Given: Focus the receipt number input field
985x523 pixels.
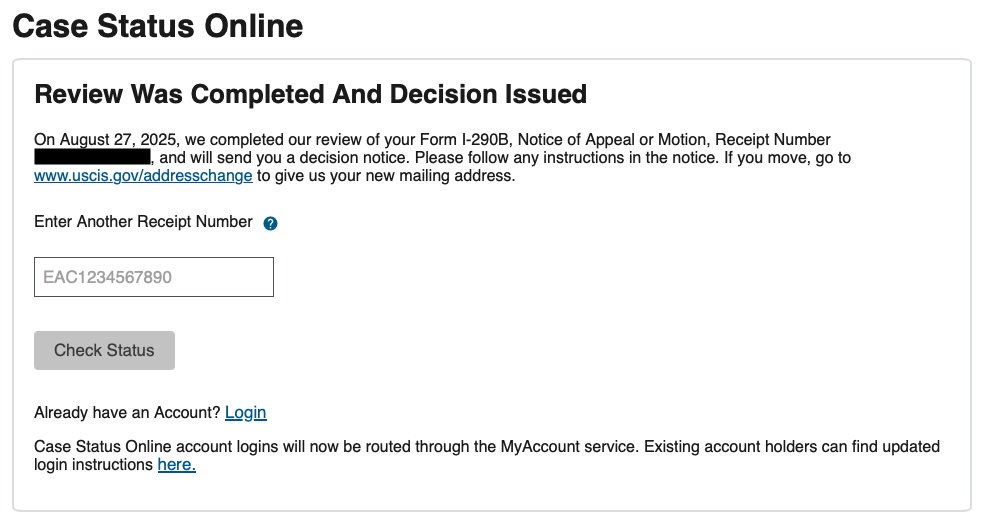Looking at the screenshot, I should pos(153,277).
